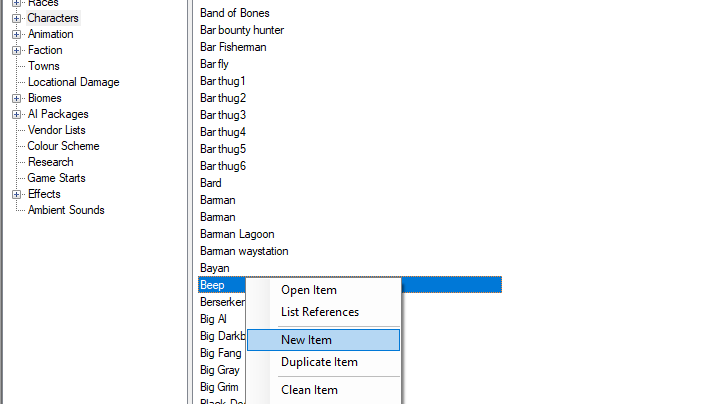Select Band of Bones list entry
705x404 pixels.
[x=234, y=13]
